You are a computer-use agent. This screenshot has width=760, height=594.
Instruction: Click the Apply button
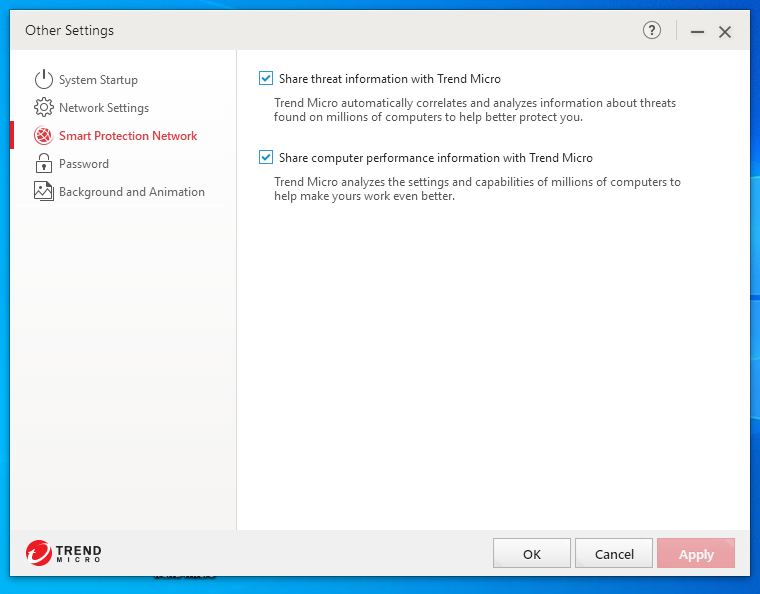(696, 553)
